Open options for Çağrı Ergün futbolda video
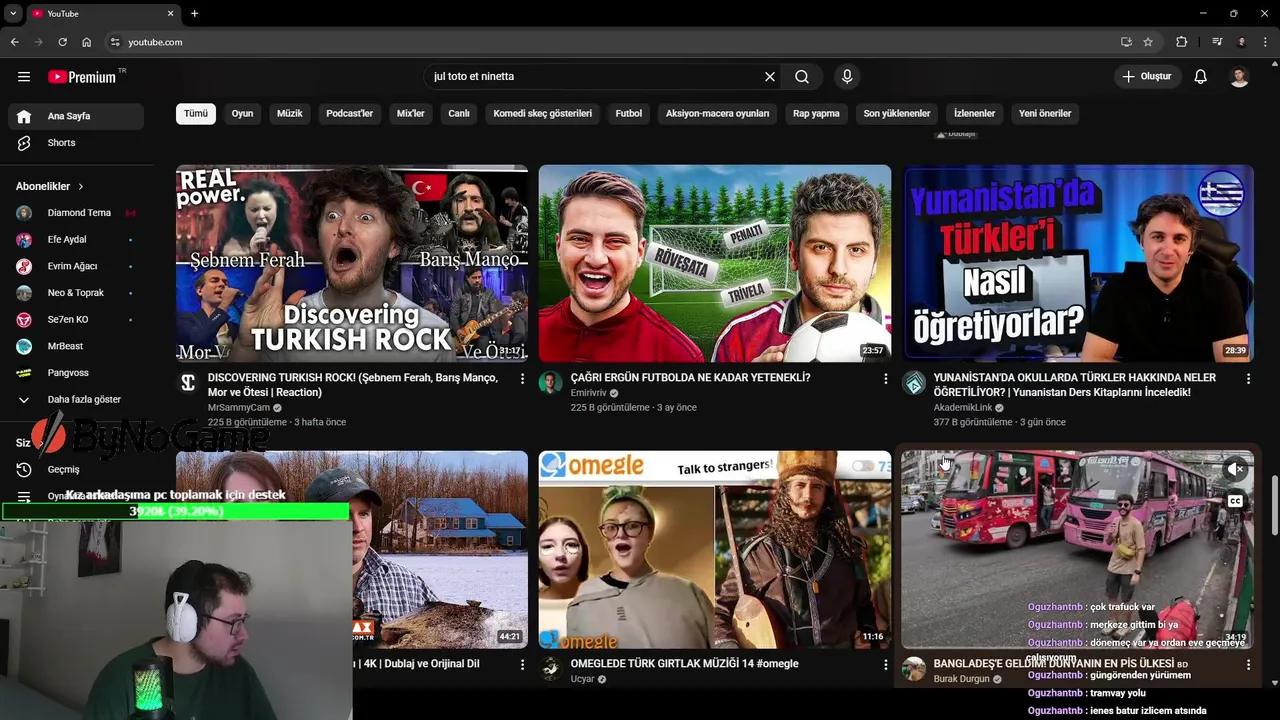 [x=885, y=379]
